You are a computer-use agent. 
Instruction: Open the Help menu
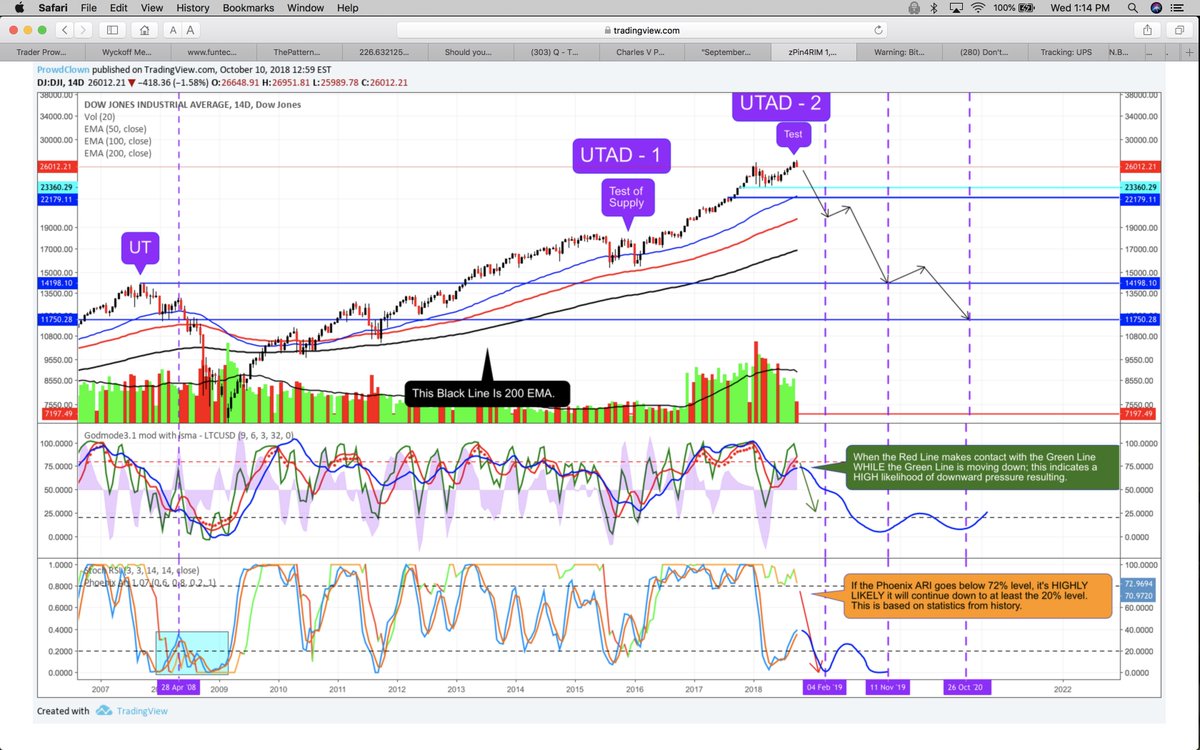tap(347, 8)
